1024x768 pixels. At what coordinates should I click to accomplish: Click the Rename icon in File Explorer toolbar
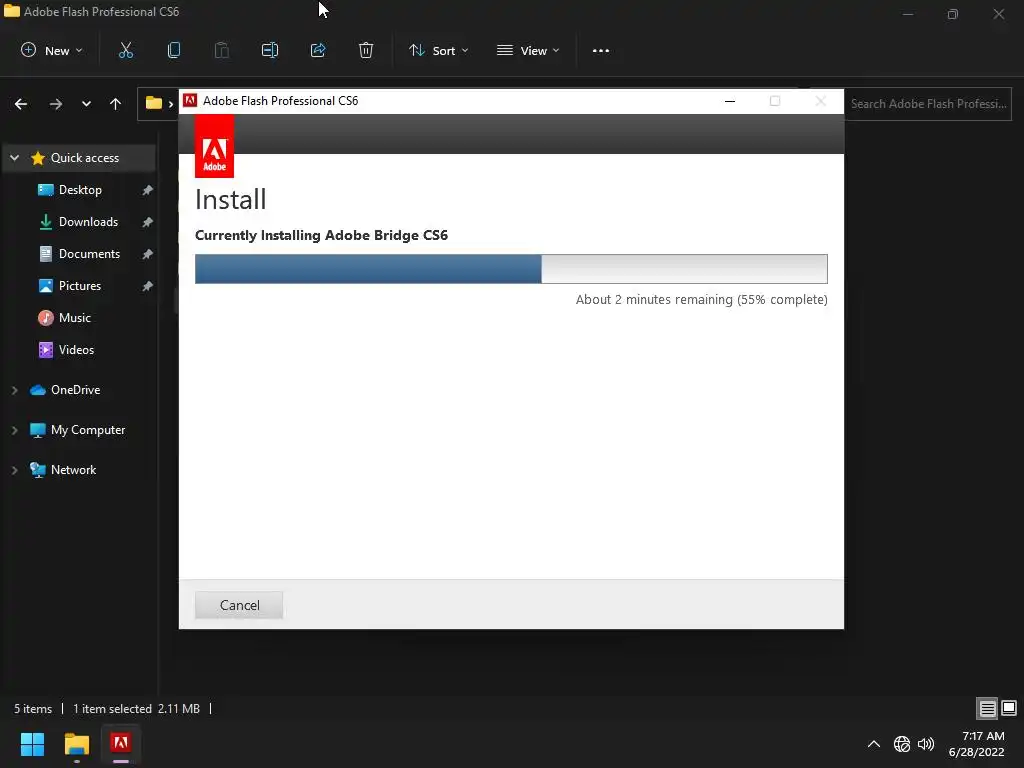coord(270,50)
